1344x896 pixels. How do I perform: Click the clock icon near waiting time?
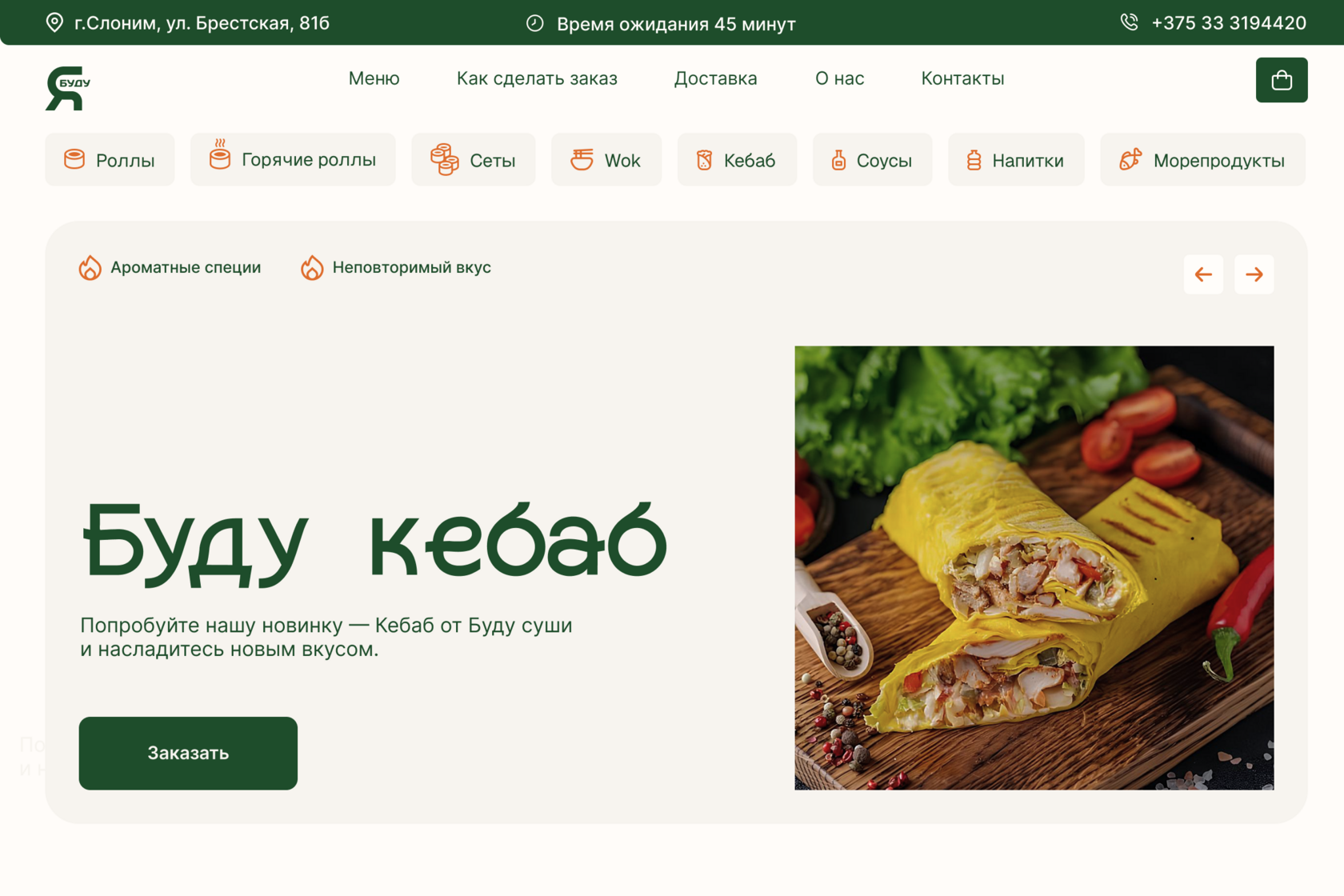[534, 23]
